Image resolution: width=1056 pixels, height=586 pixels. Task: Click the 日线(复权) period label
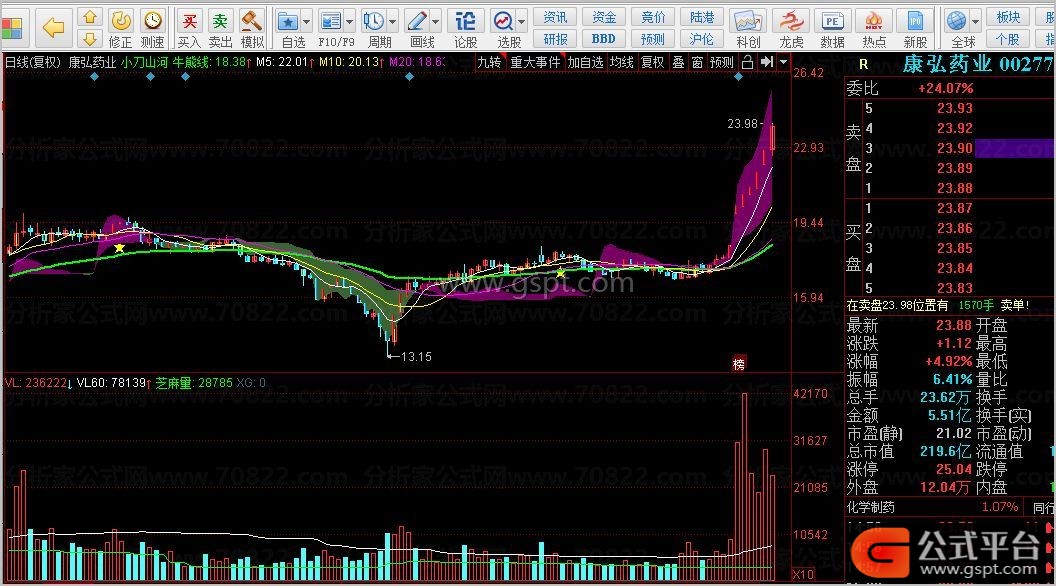pyautogui.click(x=33, y=62)
